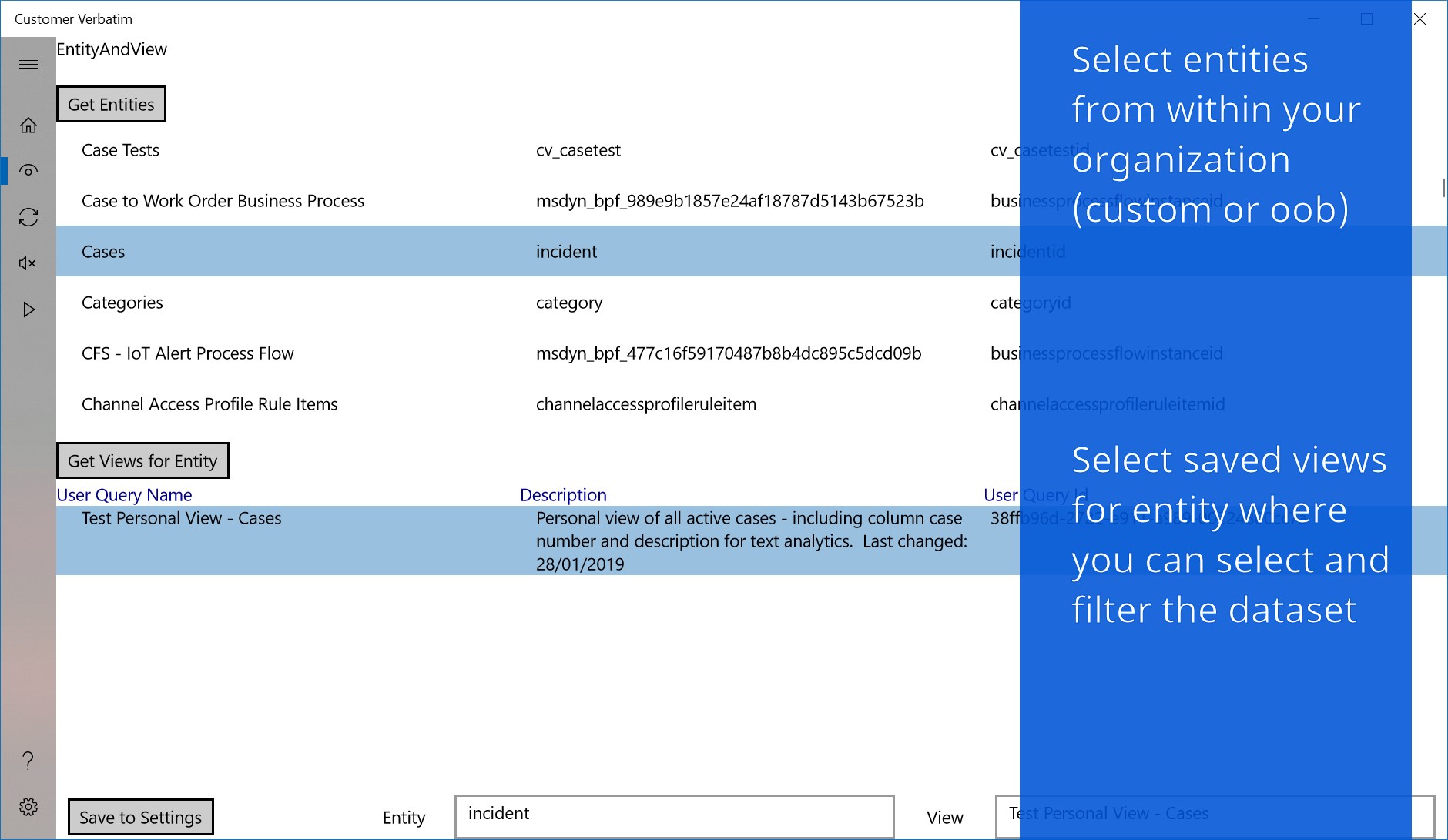Click the Get Entities button
The height and width of the screenshot is (840, 1448).
111,105
